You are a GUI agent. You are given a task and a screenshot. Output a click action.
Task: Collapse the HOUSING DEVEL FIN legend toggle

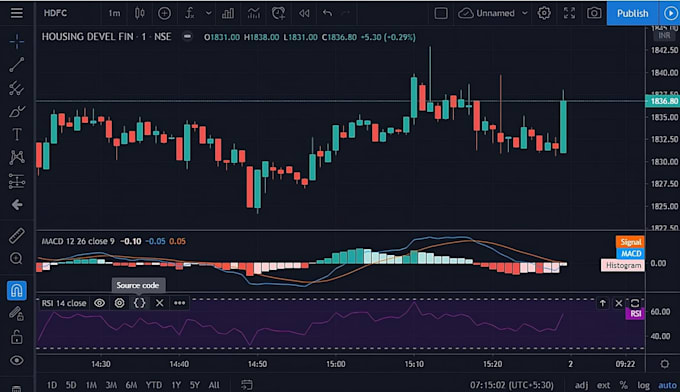(x=187, y=37)
